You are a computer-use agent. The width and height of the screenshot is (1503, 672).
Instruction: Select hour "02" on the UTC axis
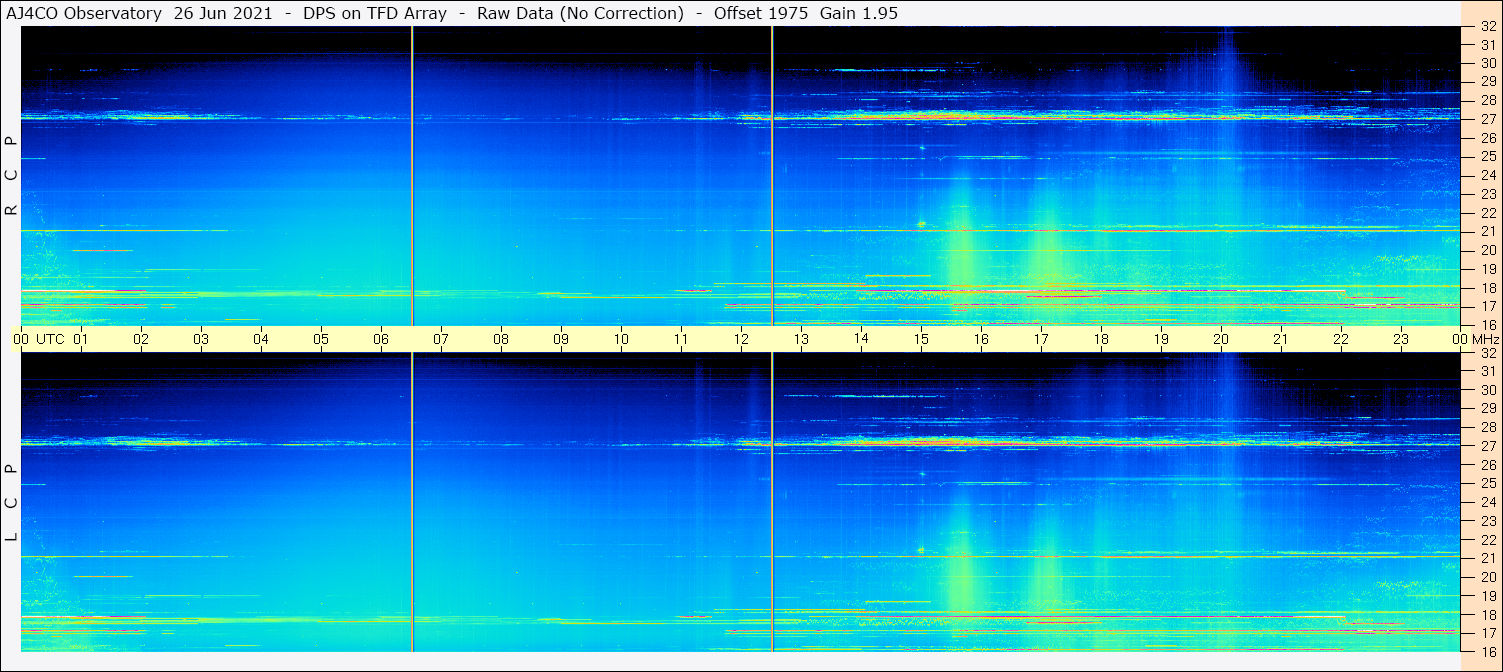(x=141, y=339)
